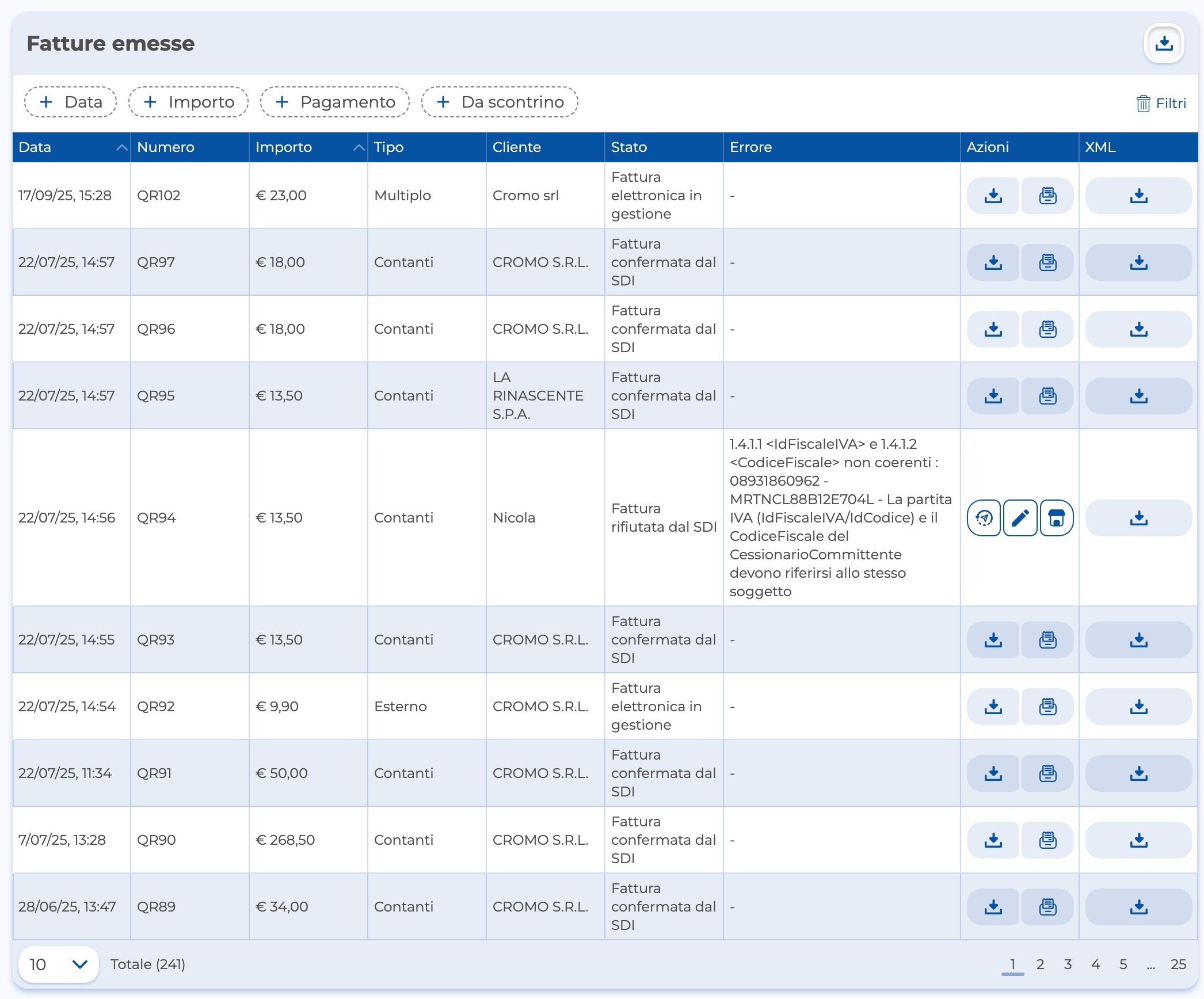Add the Importo filter chip
This screenshot has width=1204, height=999.
pyautogui.click(x=188, y=102)
